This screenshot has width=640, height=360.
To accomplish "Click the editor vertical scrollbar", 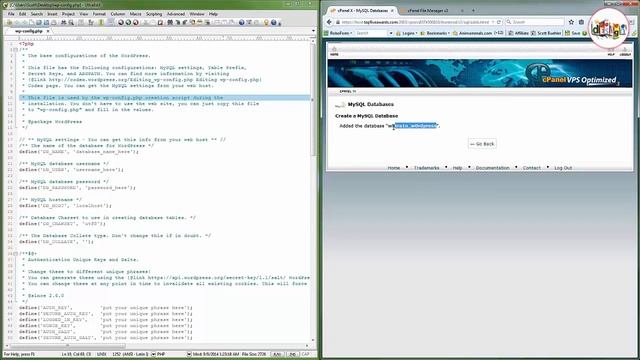I will 313,98.
